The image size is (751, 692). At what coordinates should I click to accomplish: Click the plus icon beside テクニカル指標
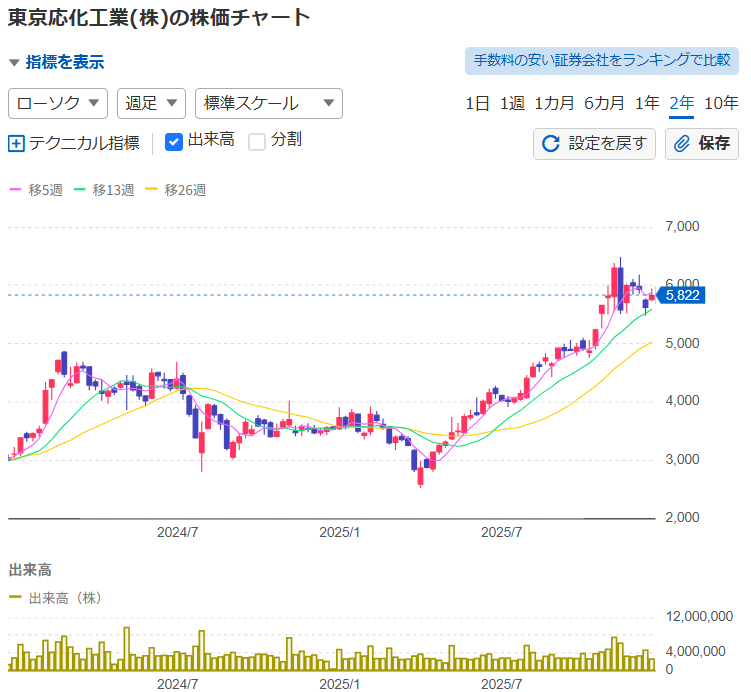(x=16, y=143)
